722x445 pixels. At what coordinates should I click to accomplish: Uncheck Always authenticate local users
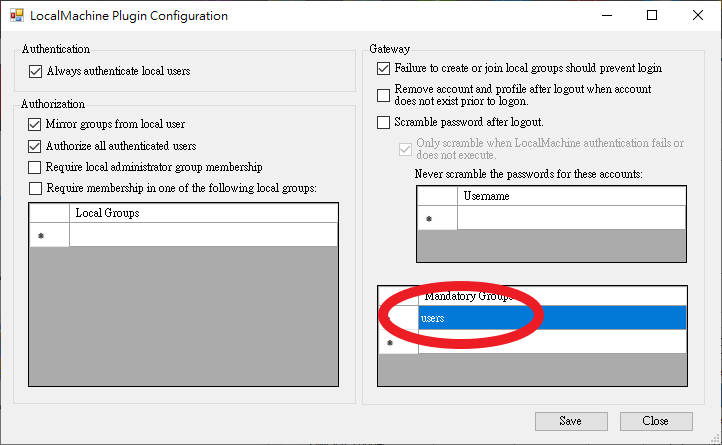click(35, 71)
